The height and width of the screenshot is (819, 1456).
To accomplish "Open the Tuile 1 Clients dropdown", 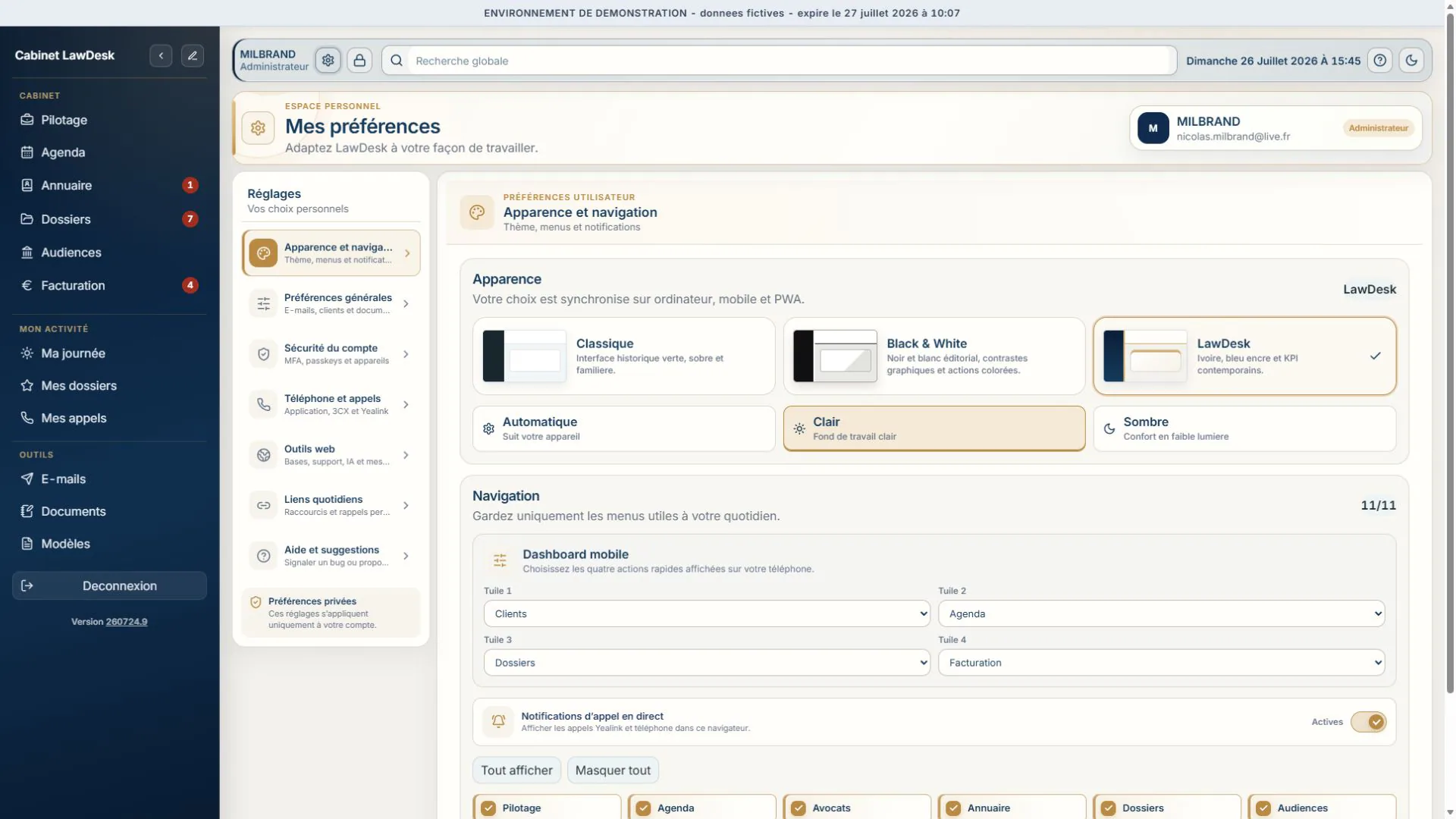I will point(707,613).
